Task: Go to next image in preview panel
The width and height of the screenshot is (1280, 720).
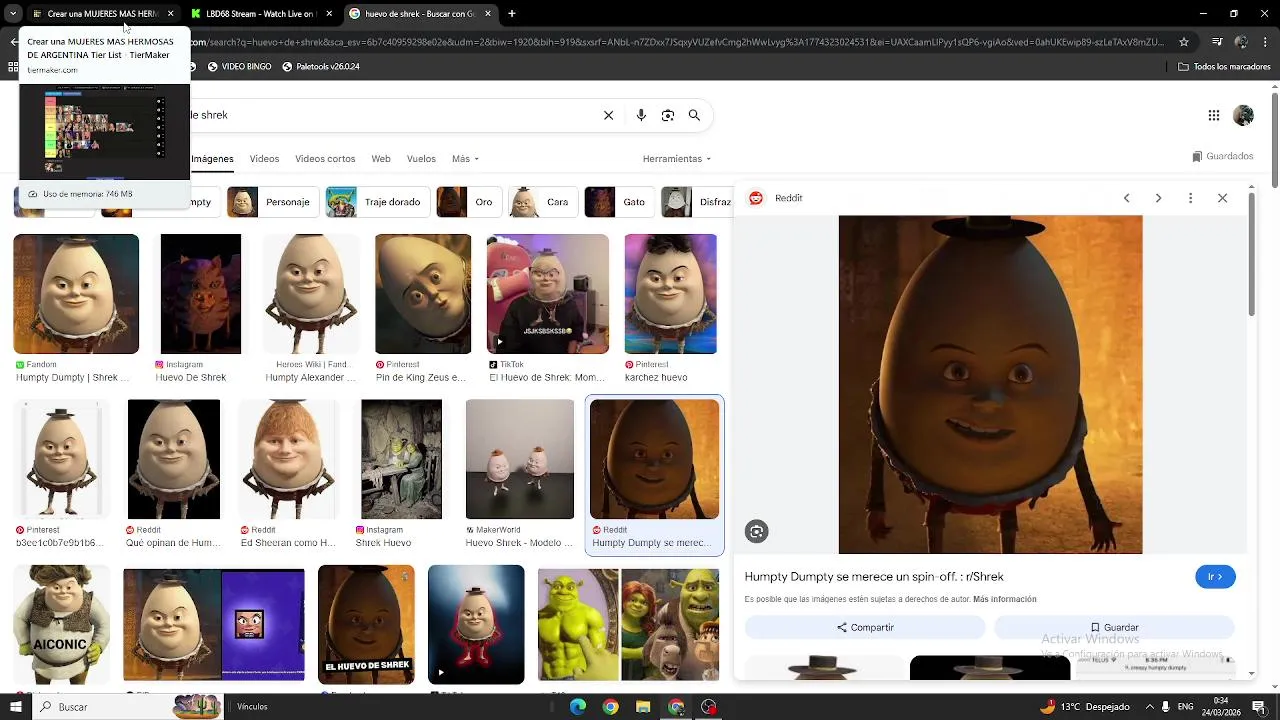Action: tap(1158, 198)
